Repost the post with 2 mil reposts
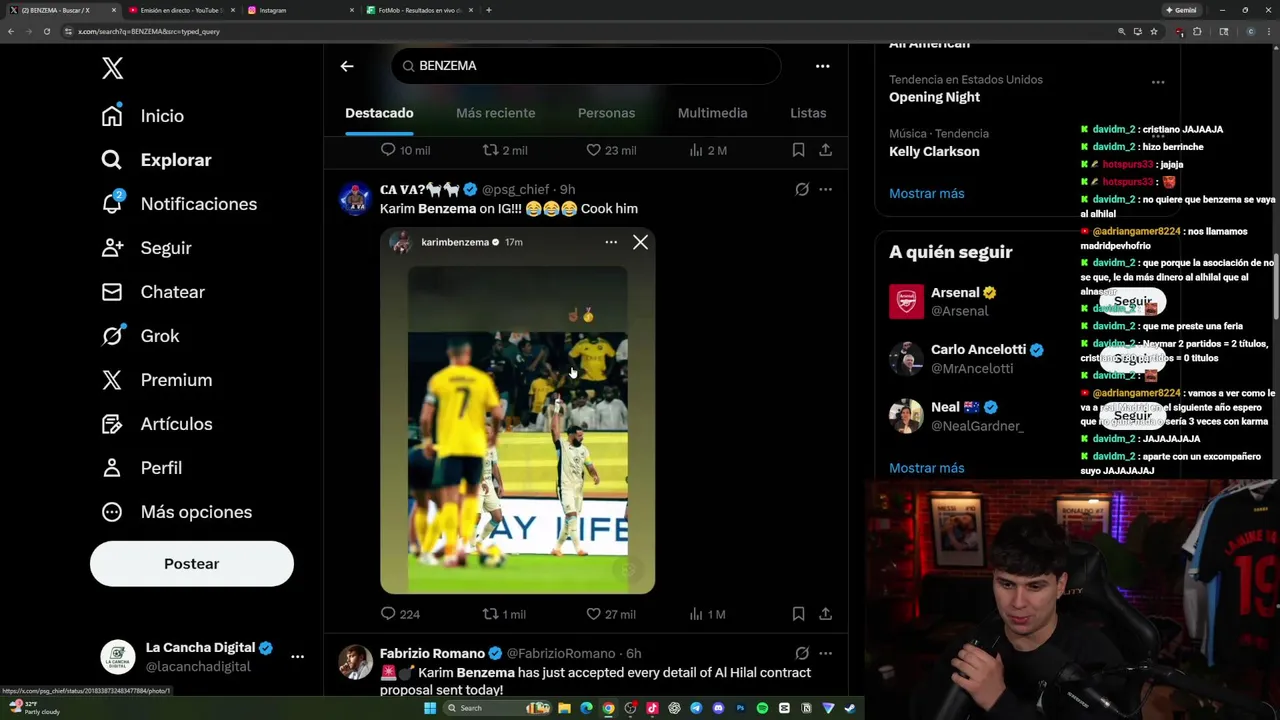The height and width of the screenshot is (720, 1280). click(505, 150)
